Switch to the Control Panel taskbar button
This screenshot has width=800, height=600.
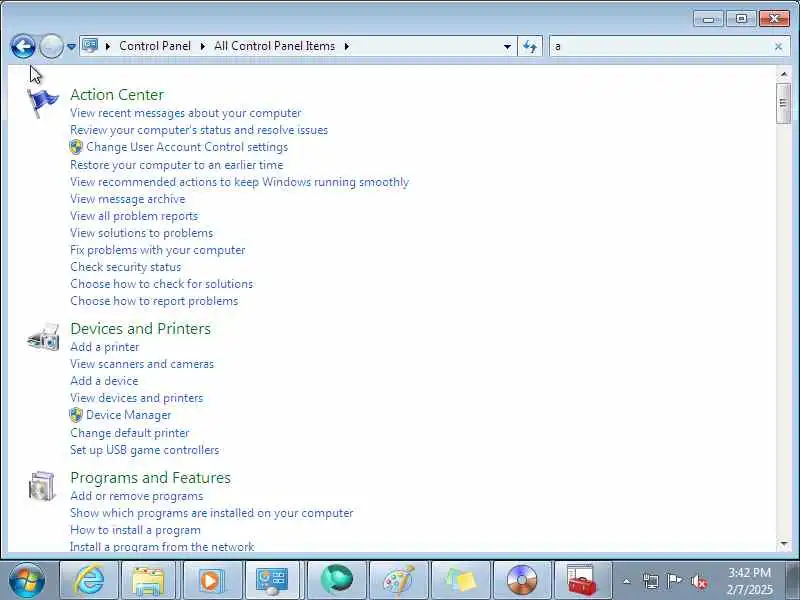tap(273, 580)
